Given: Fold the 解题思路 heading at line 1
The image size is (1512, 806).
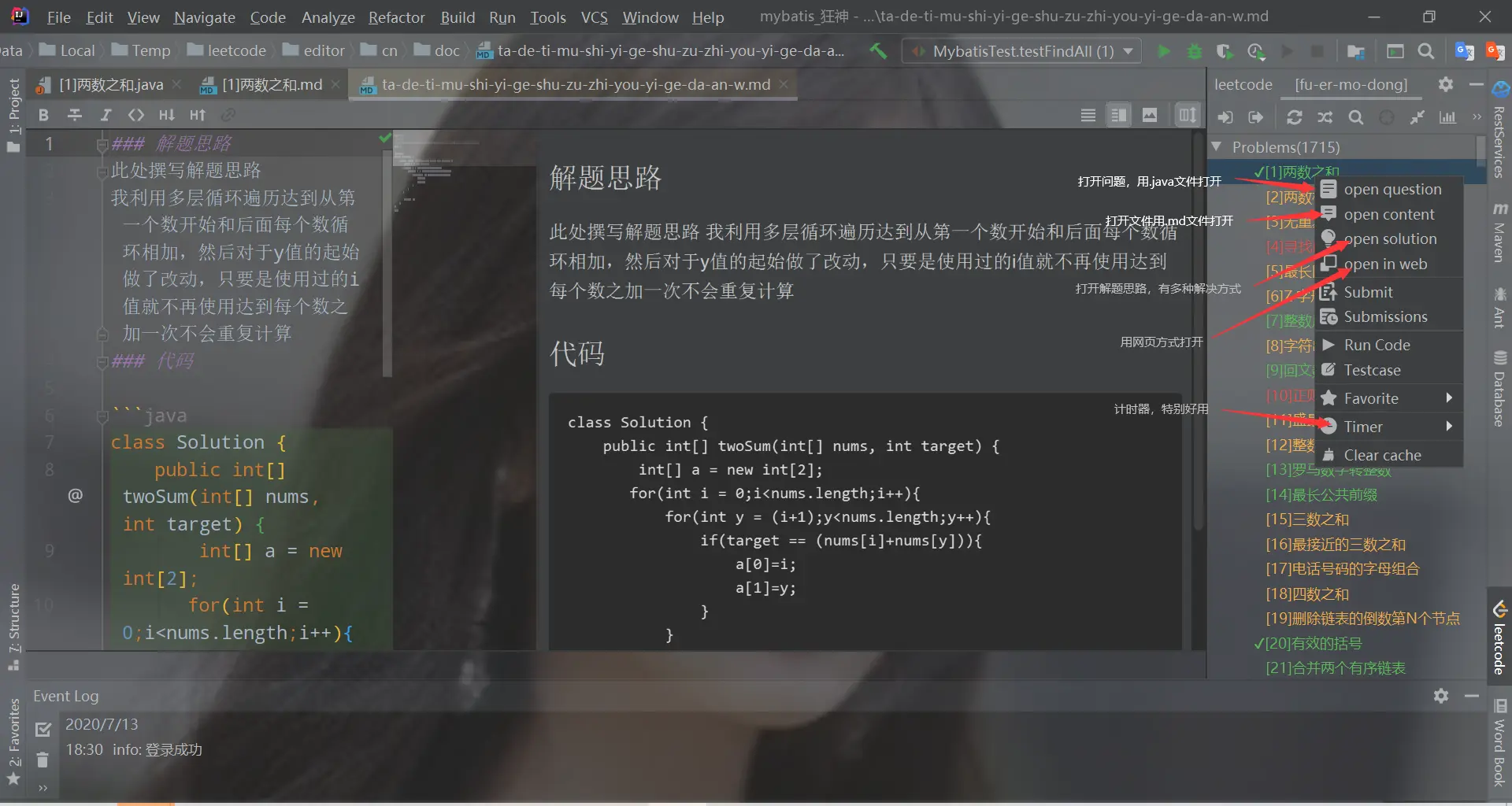Looking at the screenshot, I should point(102,144).
